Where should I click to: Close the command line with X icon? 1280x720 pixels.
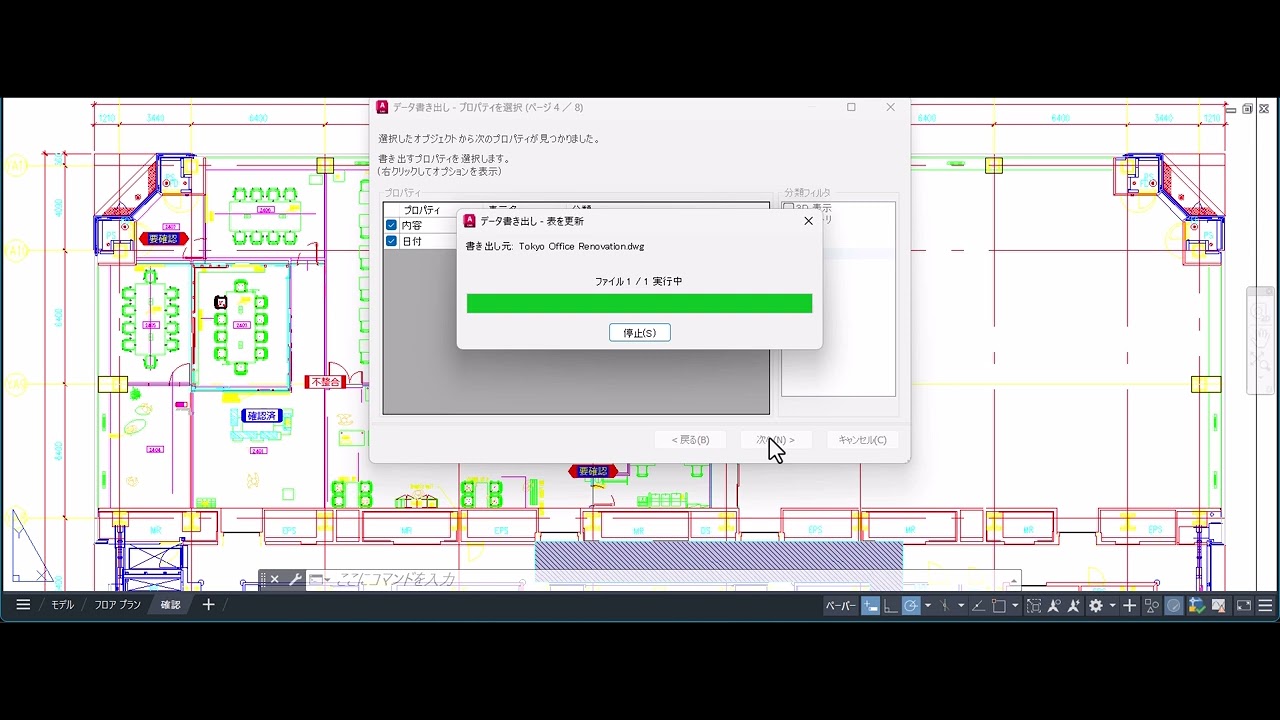pos(275,579)
